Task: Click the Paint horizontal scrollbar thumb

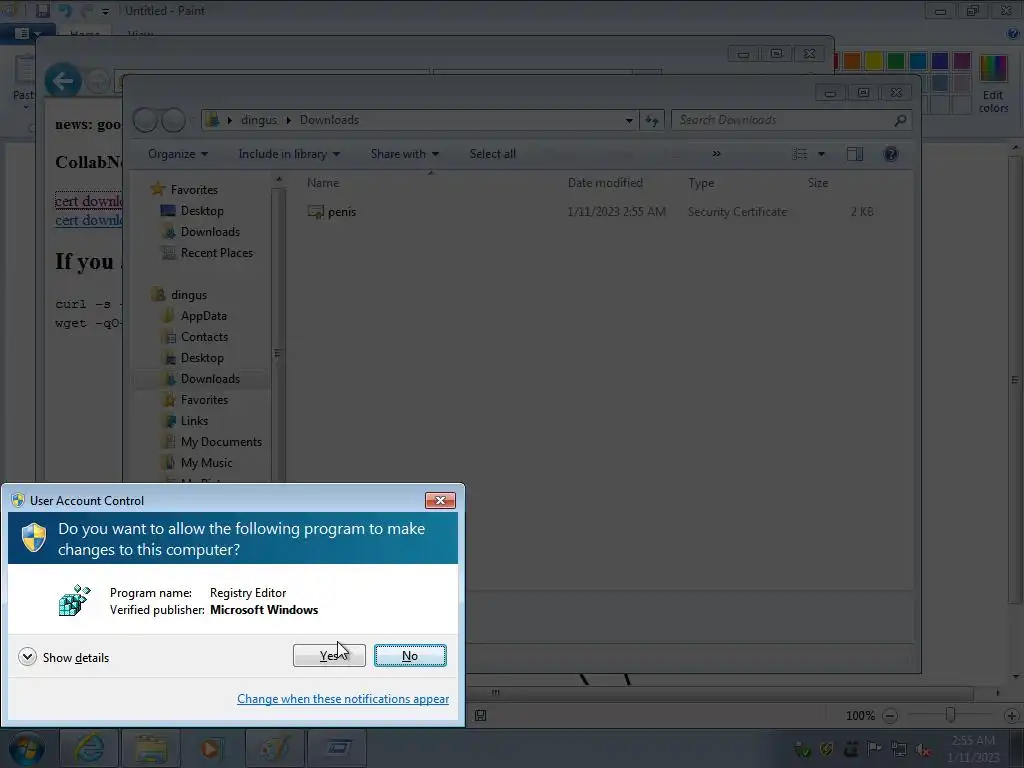Action: pos(496,692)
